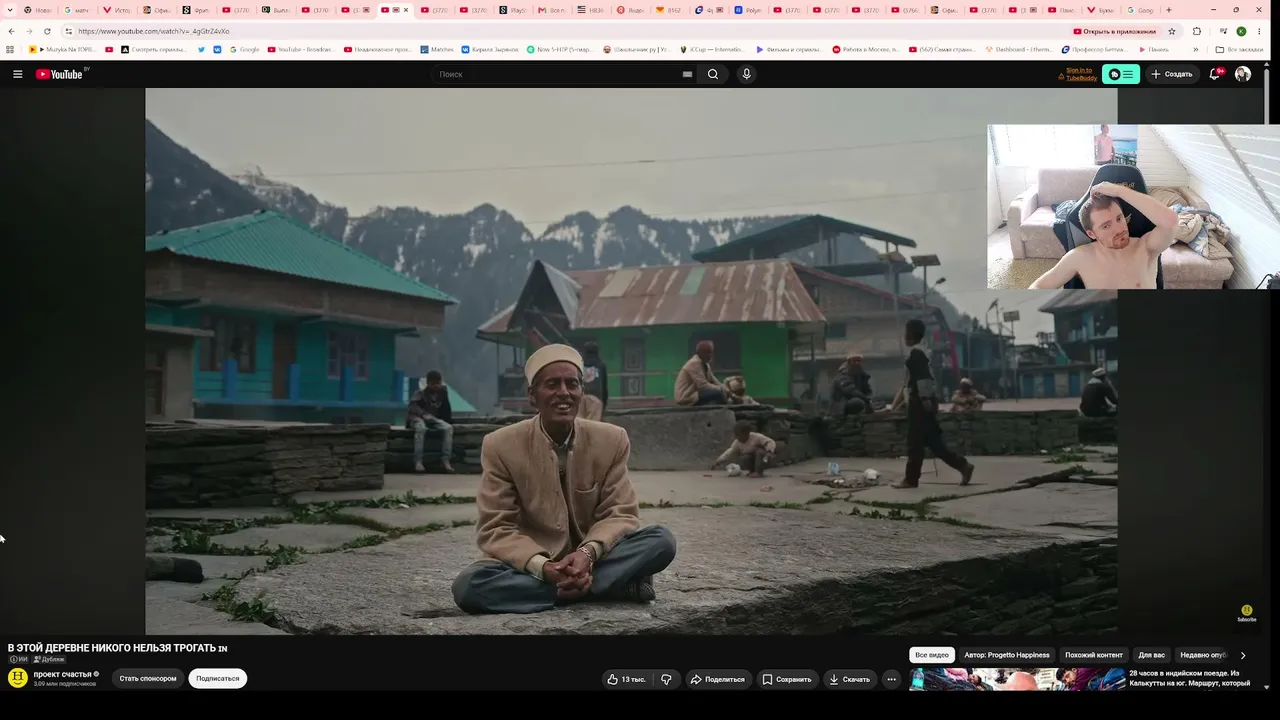
Task: Reload the current page
Action: (x=46, y=31)
